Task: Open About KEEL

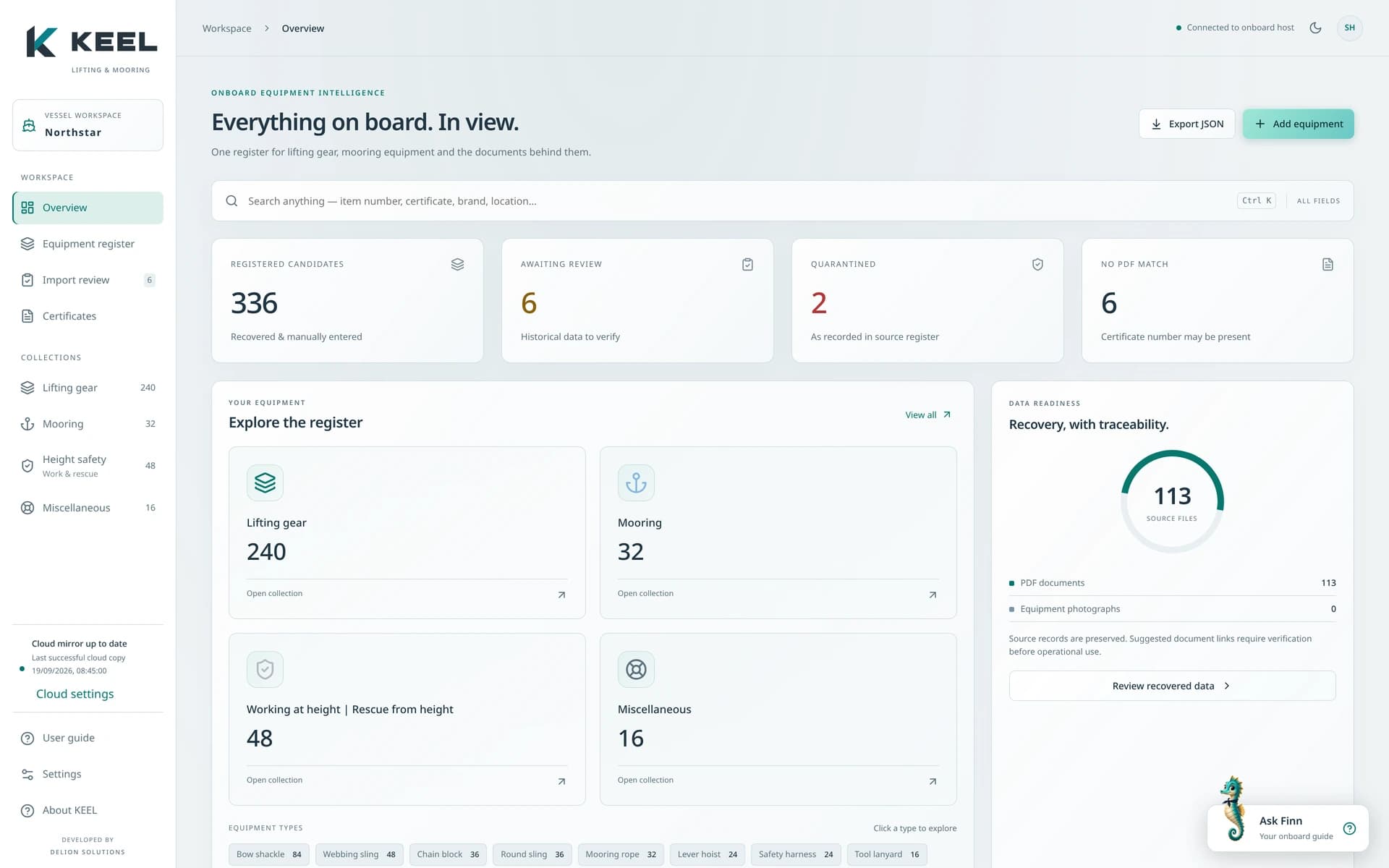Action: point(88,810)
